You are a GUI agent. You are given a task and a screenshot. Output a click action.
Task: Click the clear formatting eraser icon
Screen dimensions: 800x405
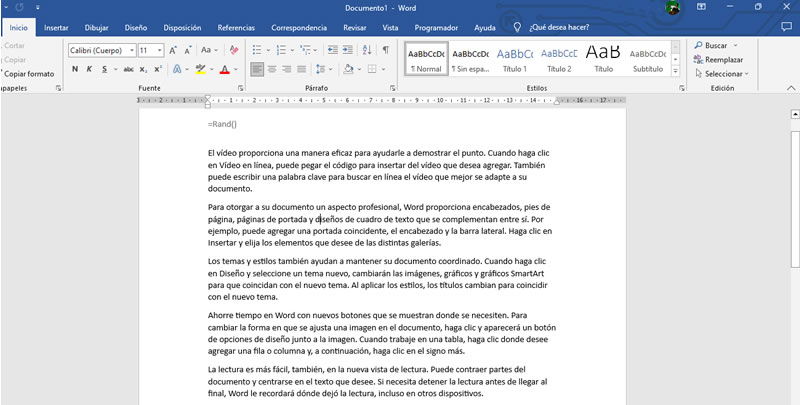[233, 49]
